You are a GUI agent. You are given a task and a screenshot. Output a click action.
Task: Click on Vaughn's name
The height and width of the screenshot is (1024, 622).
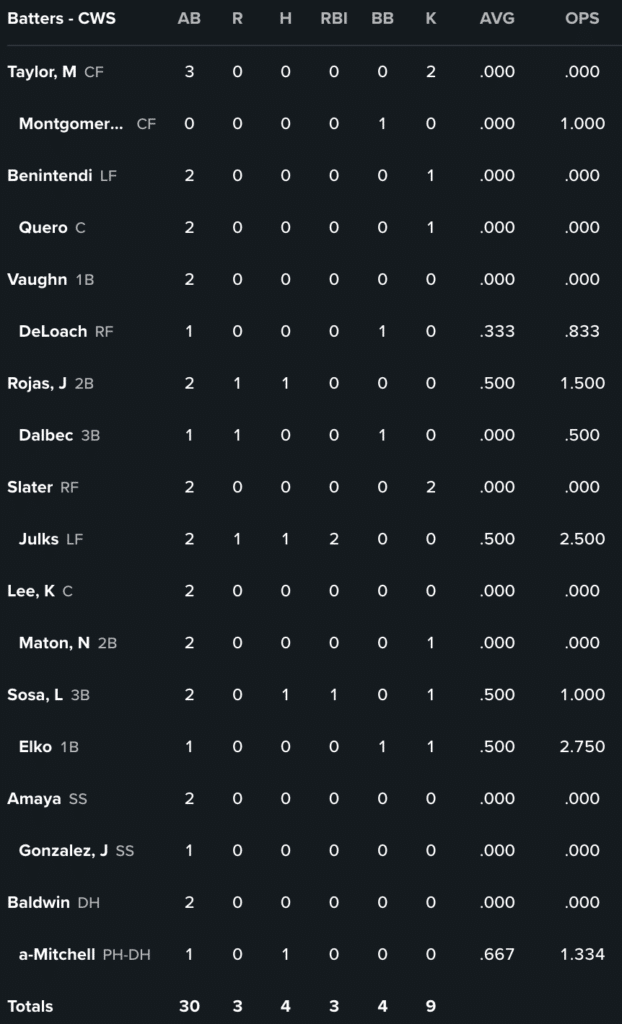[x=37, y=280]
